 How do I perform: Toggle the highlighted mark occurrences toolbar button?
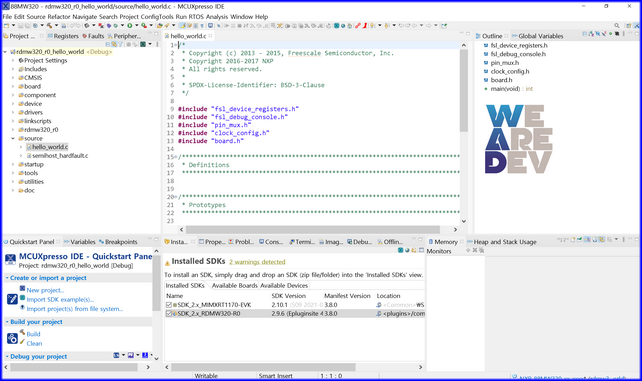click(182, 25)
